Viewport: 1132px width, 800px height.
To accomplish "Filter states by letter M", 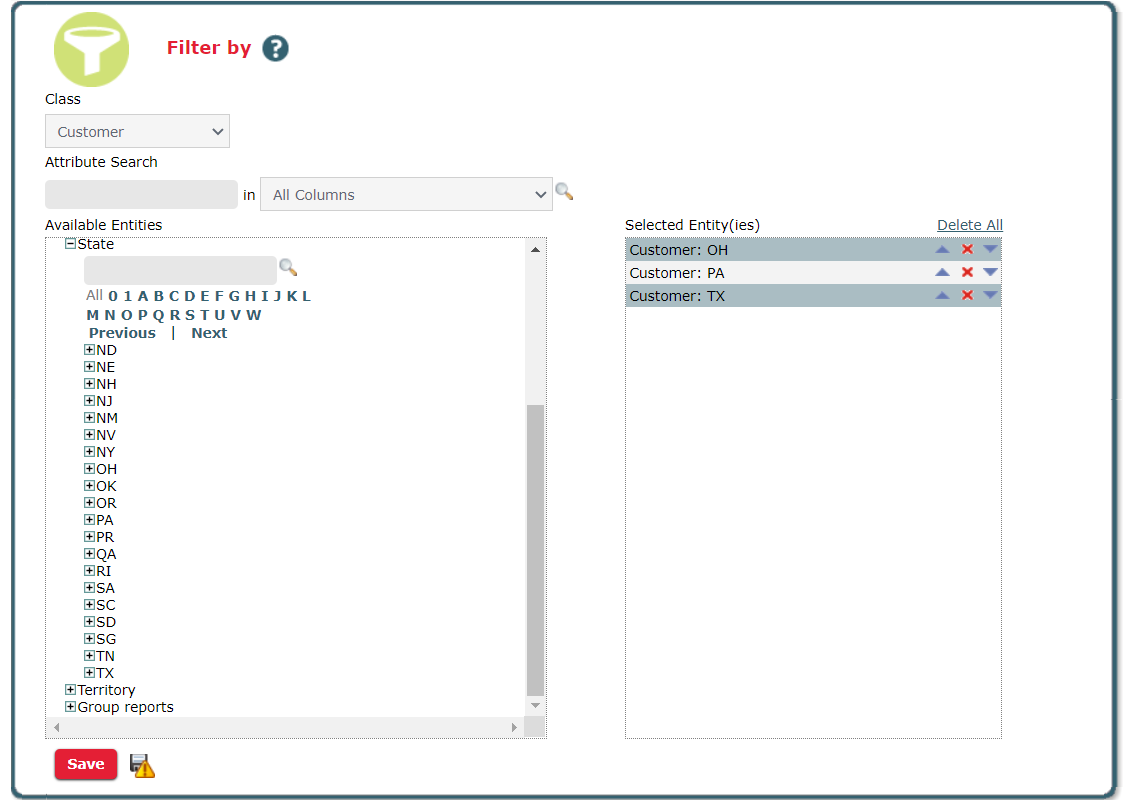I will [x=93, y=315].
